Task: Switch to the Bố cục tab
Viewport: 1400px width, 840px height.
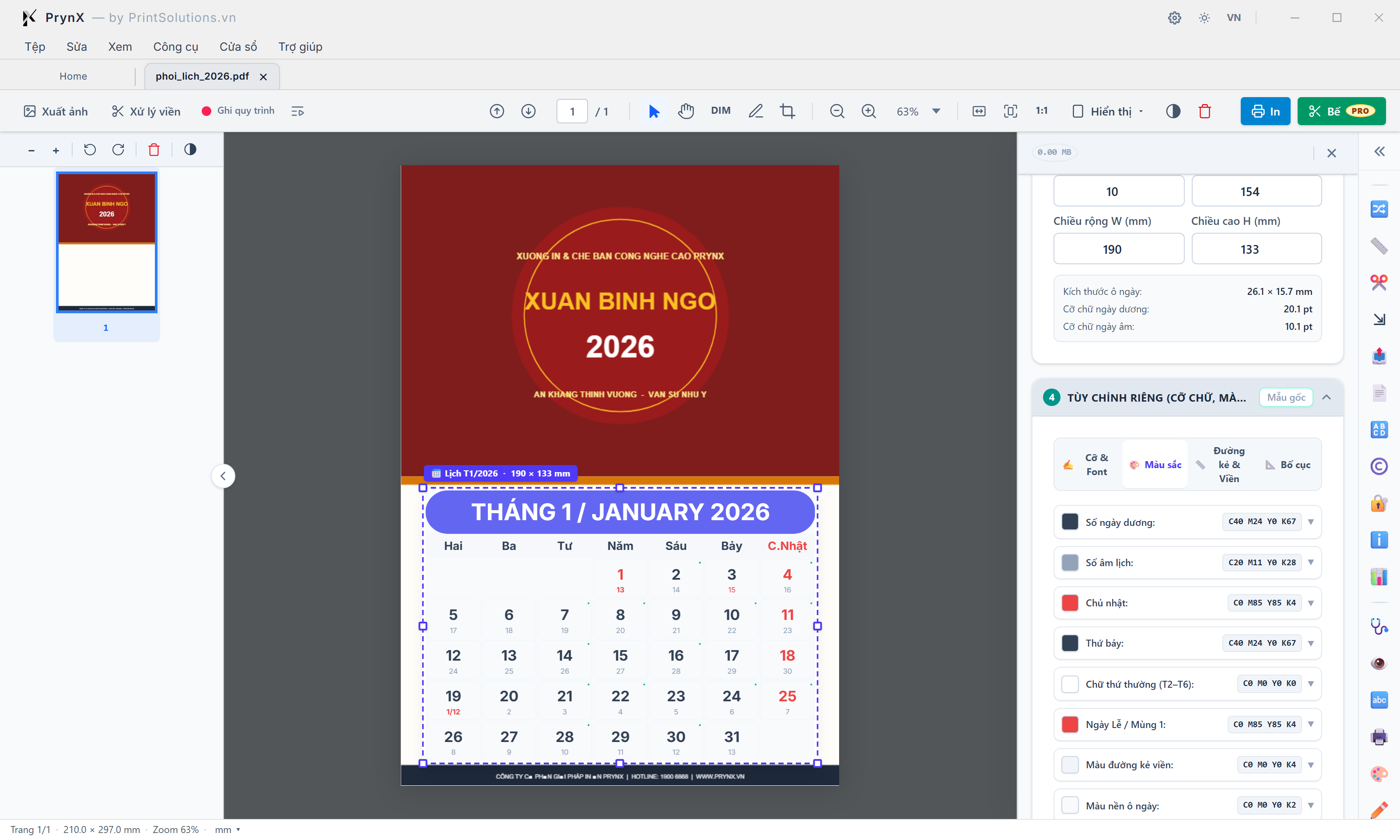Action: [1288, 465]
